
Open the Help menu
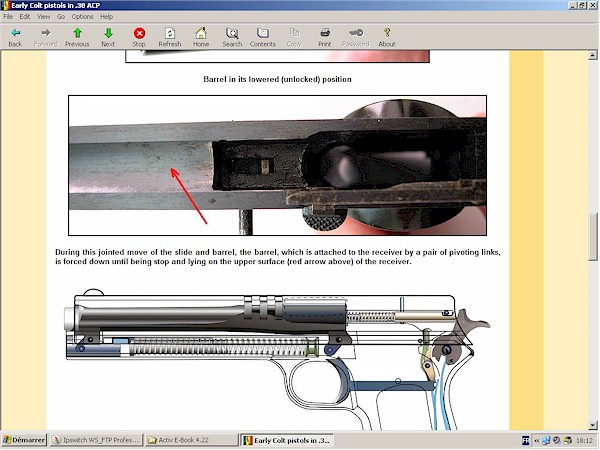tap(106, 16)
